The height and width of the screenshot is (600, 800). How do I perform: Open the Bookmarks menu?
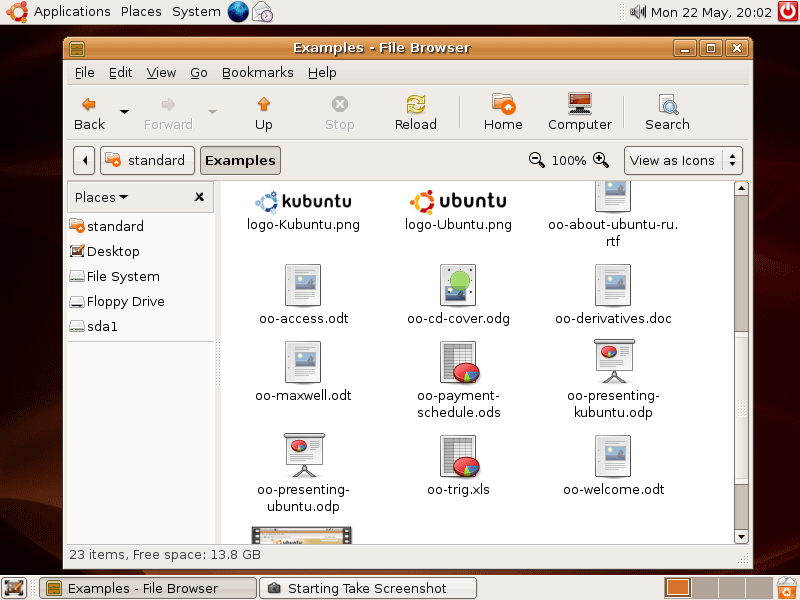(x=257, y=72)
